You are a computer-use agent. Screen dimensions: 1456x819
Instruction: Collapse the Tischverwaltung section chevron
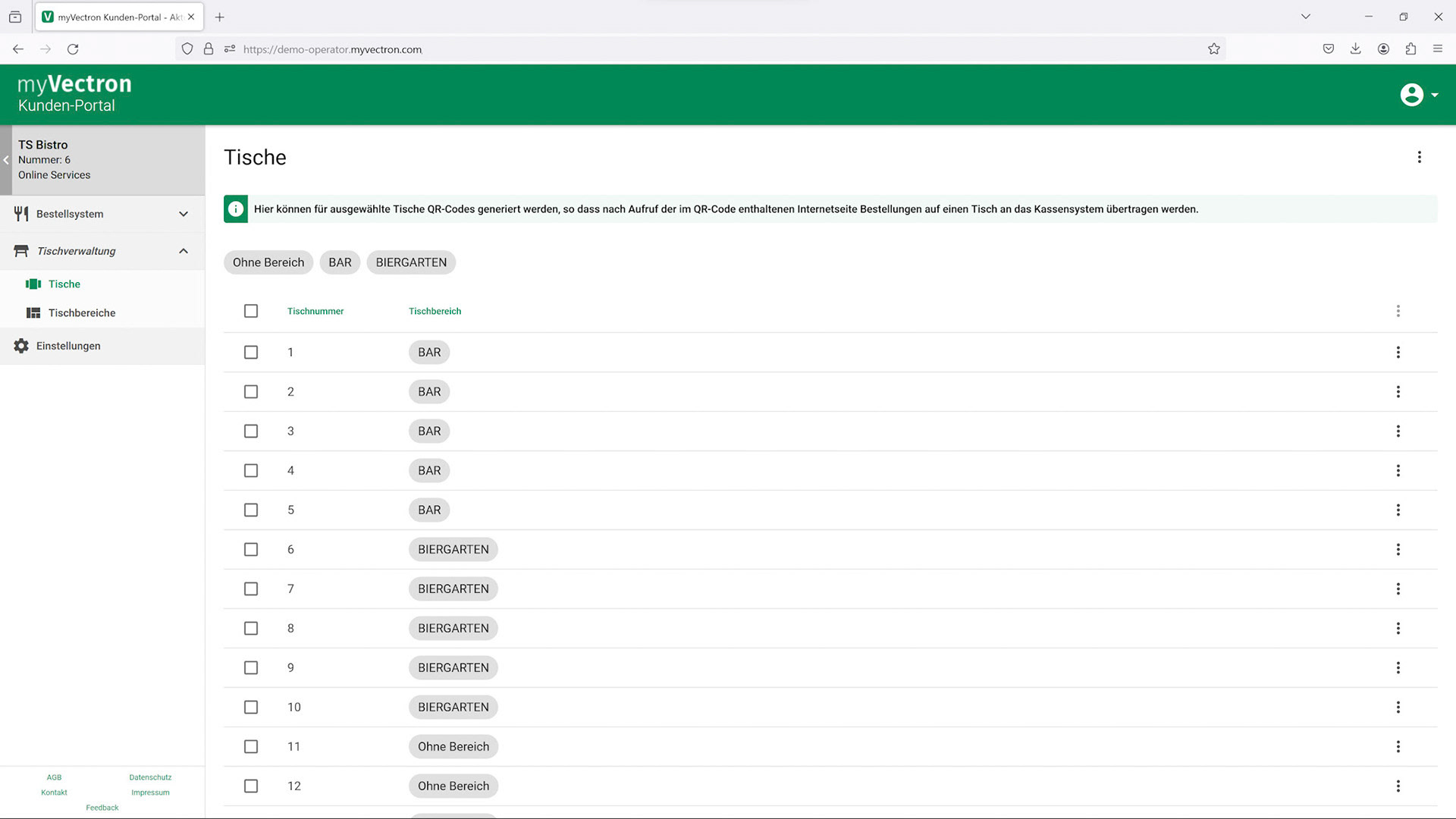[x=184, y=251]
